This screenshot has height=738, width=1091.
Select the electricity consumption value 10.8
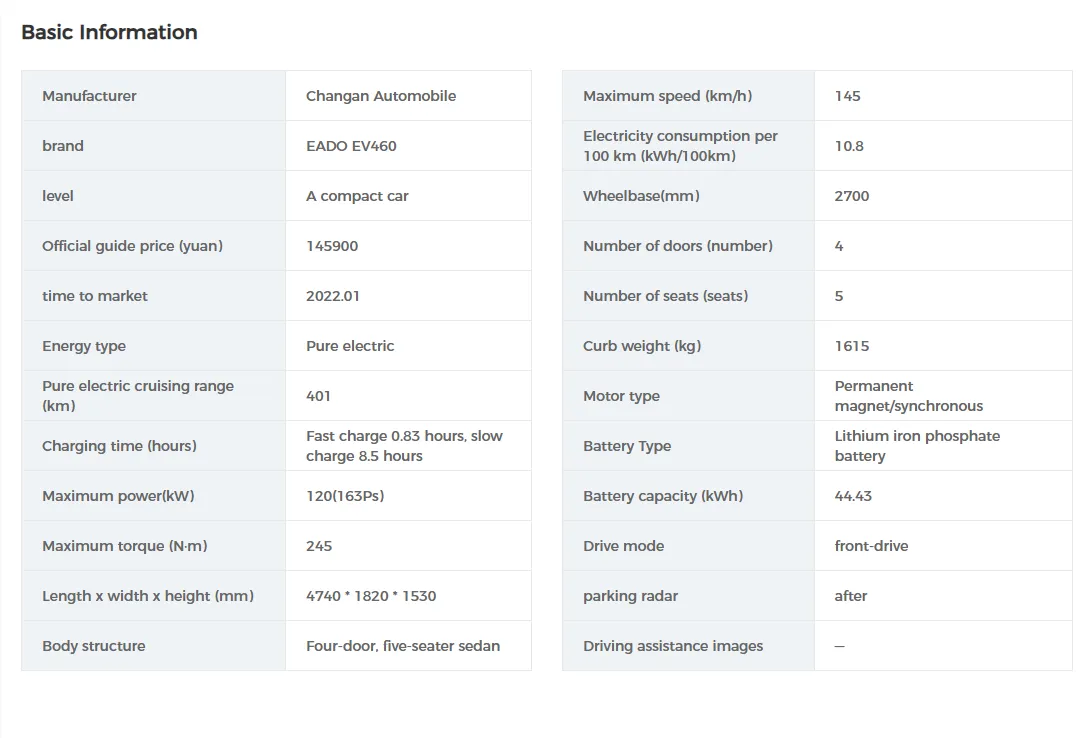(849, 146)
